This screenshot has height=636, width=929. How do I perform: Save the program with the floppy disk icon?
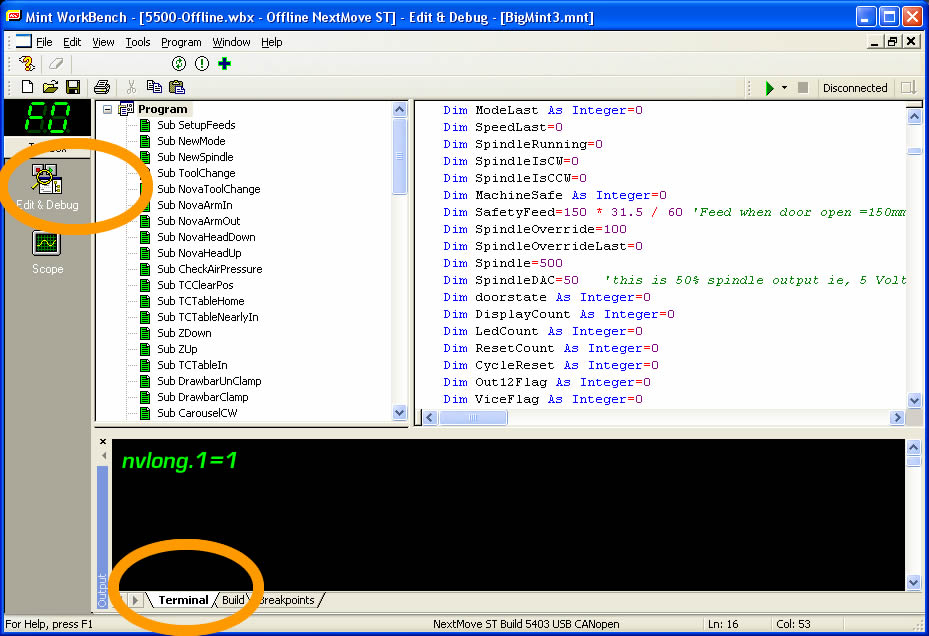tap(73, 87)
